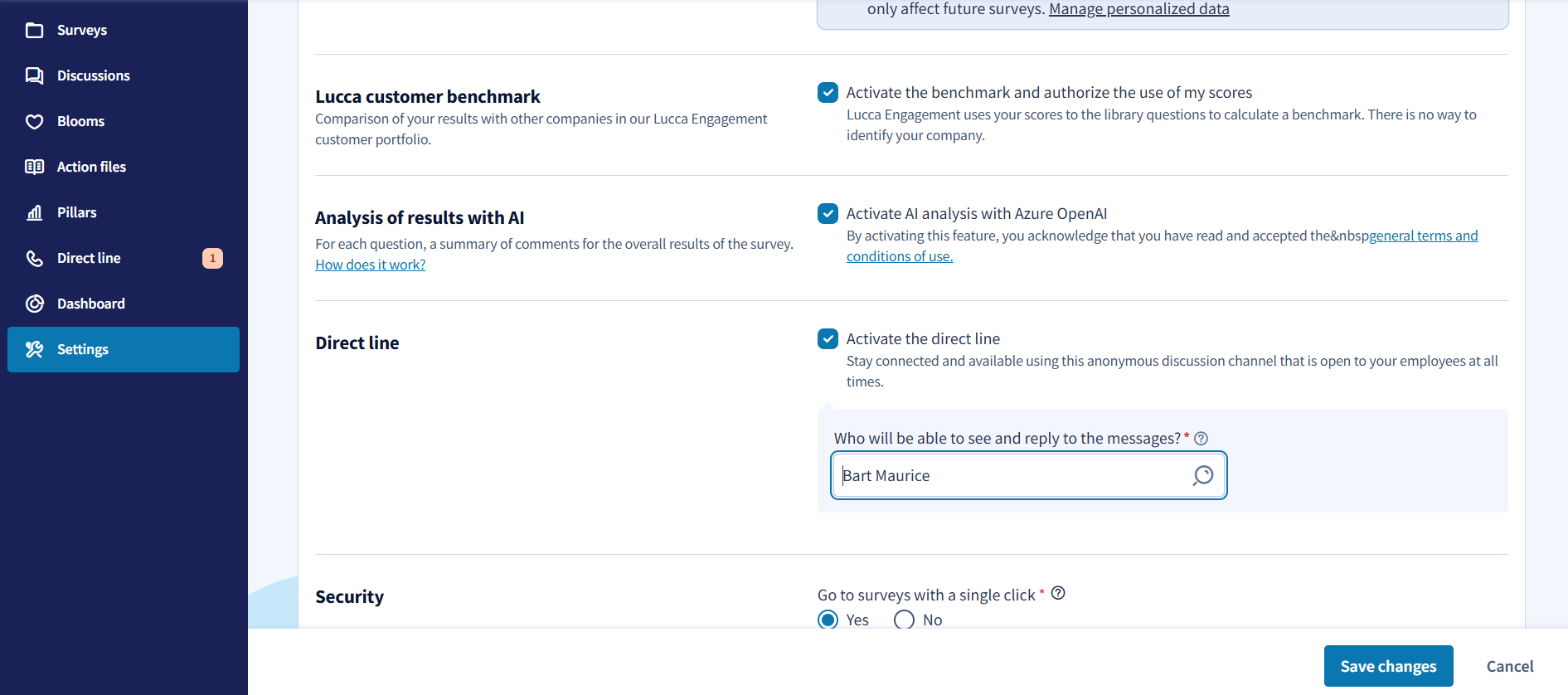
Task: Click the Settings tools icon
Action: click(34, 349)
